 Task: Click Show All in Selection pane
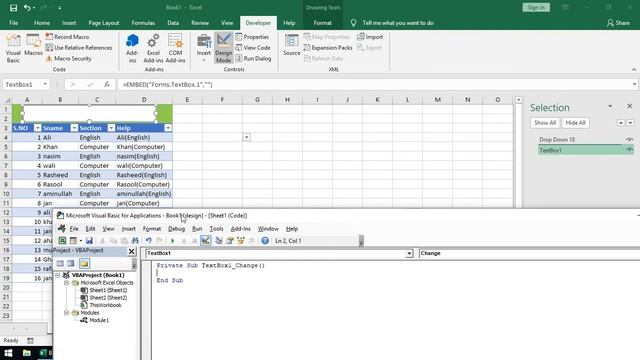coord(545,123)
